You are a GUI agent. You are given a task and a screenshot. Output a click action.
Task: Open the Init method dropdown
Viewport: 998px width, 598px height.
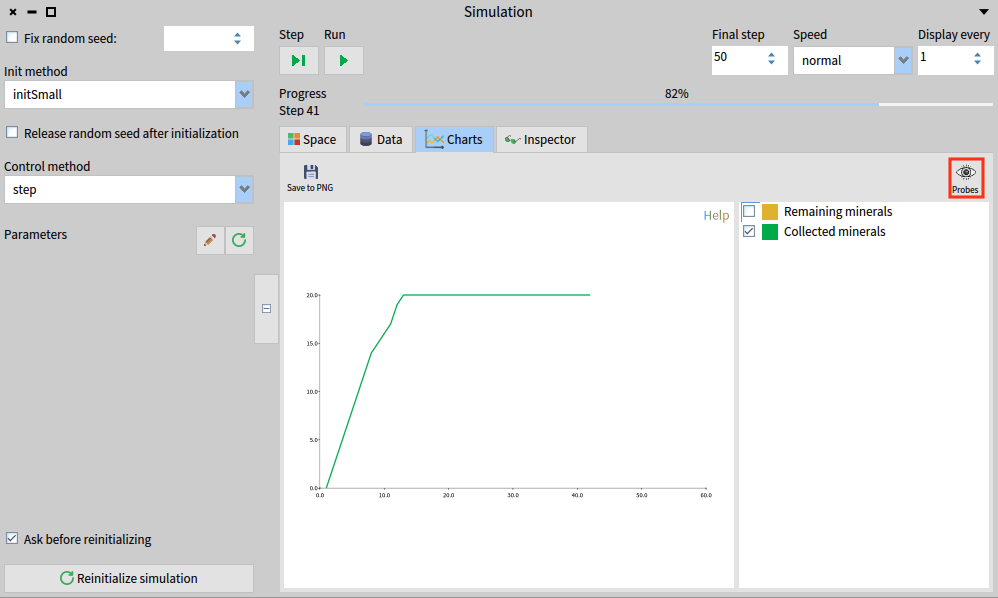pyautogui.click(x=244, y=95)
